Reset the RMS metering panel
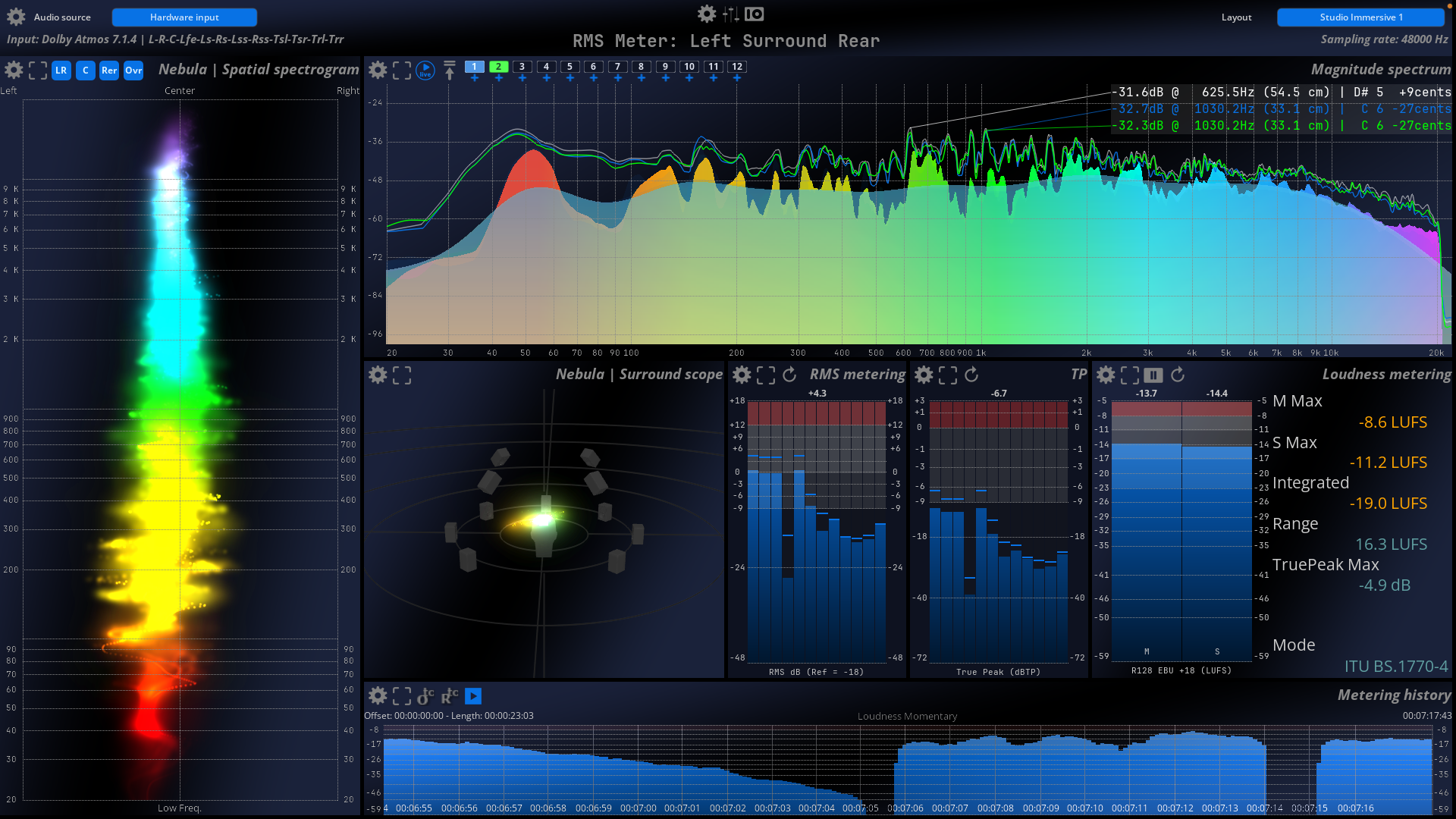The height and width of the screenshot is (819, 1456). 789,375
